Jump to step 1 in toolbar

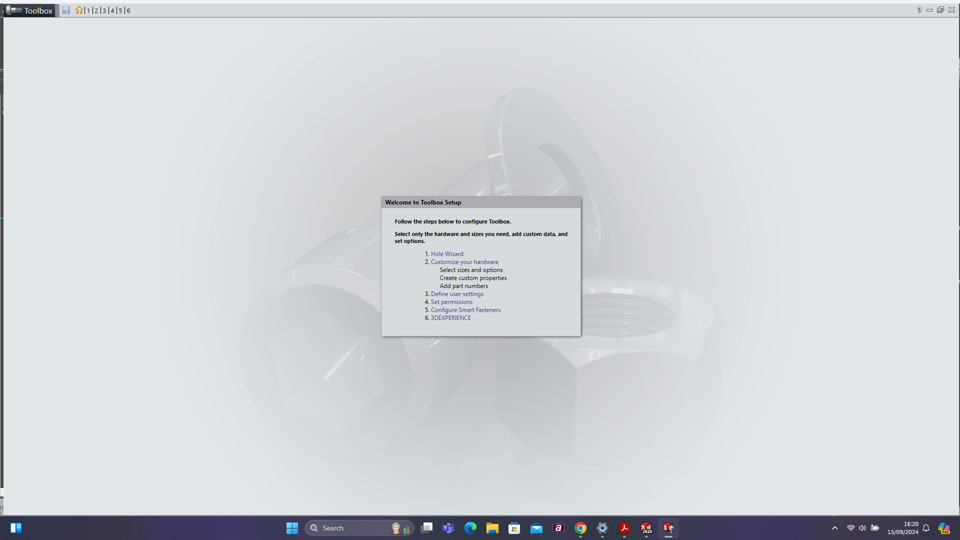click(88, 10)
